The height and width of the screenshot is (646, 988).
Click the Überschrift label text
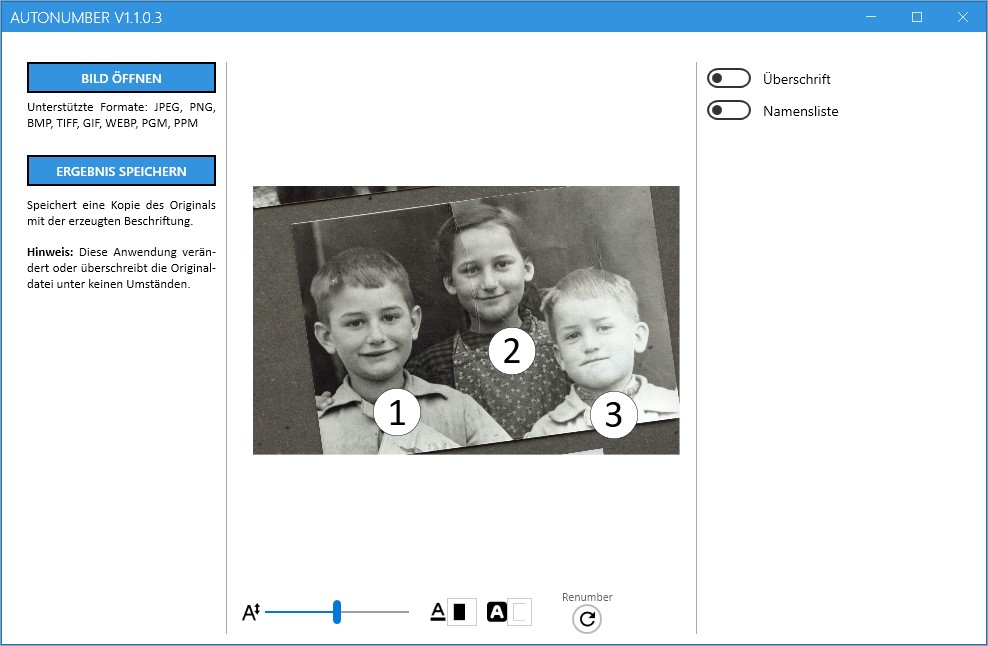pos(796,79)
